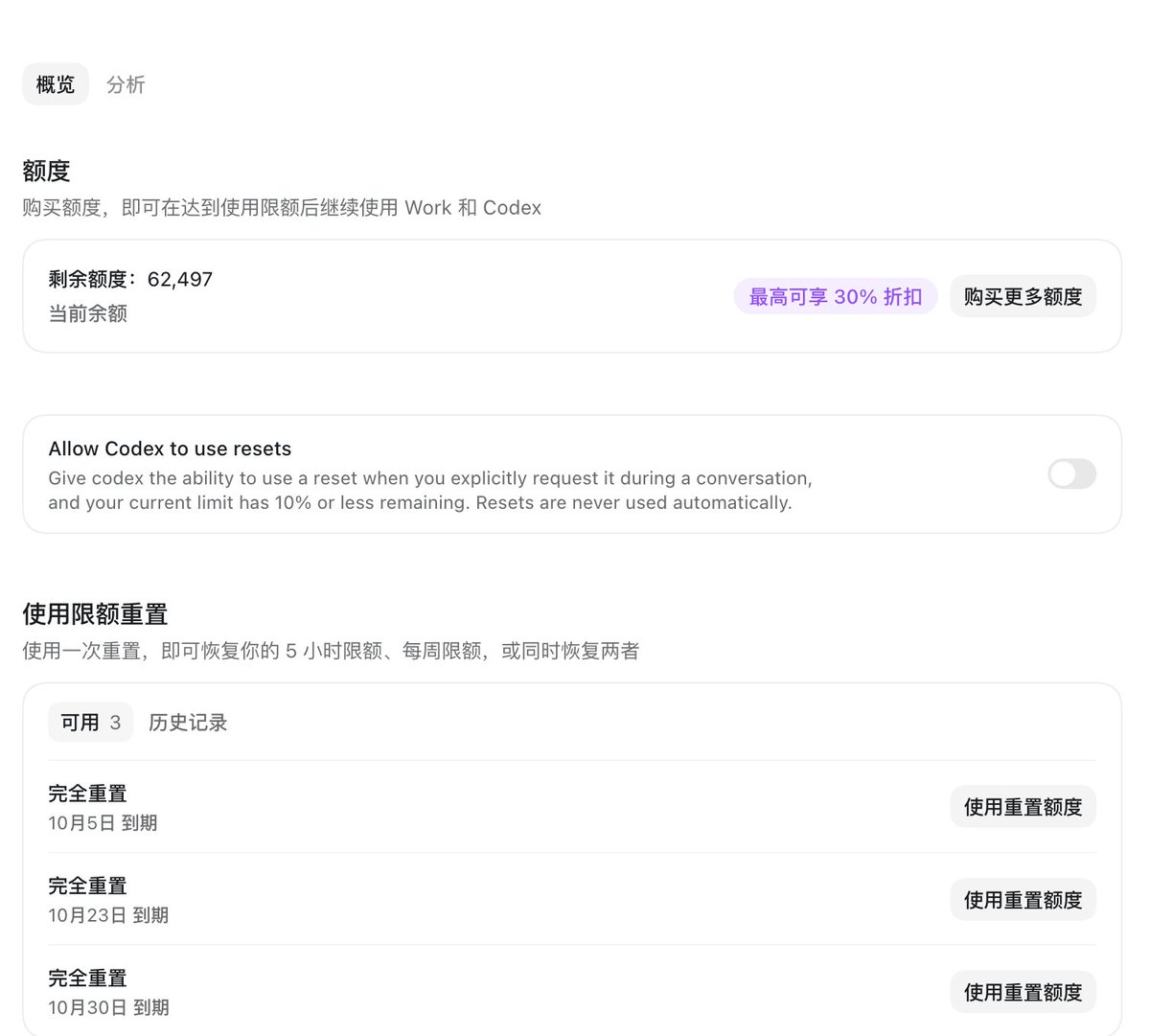Click the Work 和 Codex description line
This screenshot has height=1036, width=1150.
[282, 208]
